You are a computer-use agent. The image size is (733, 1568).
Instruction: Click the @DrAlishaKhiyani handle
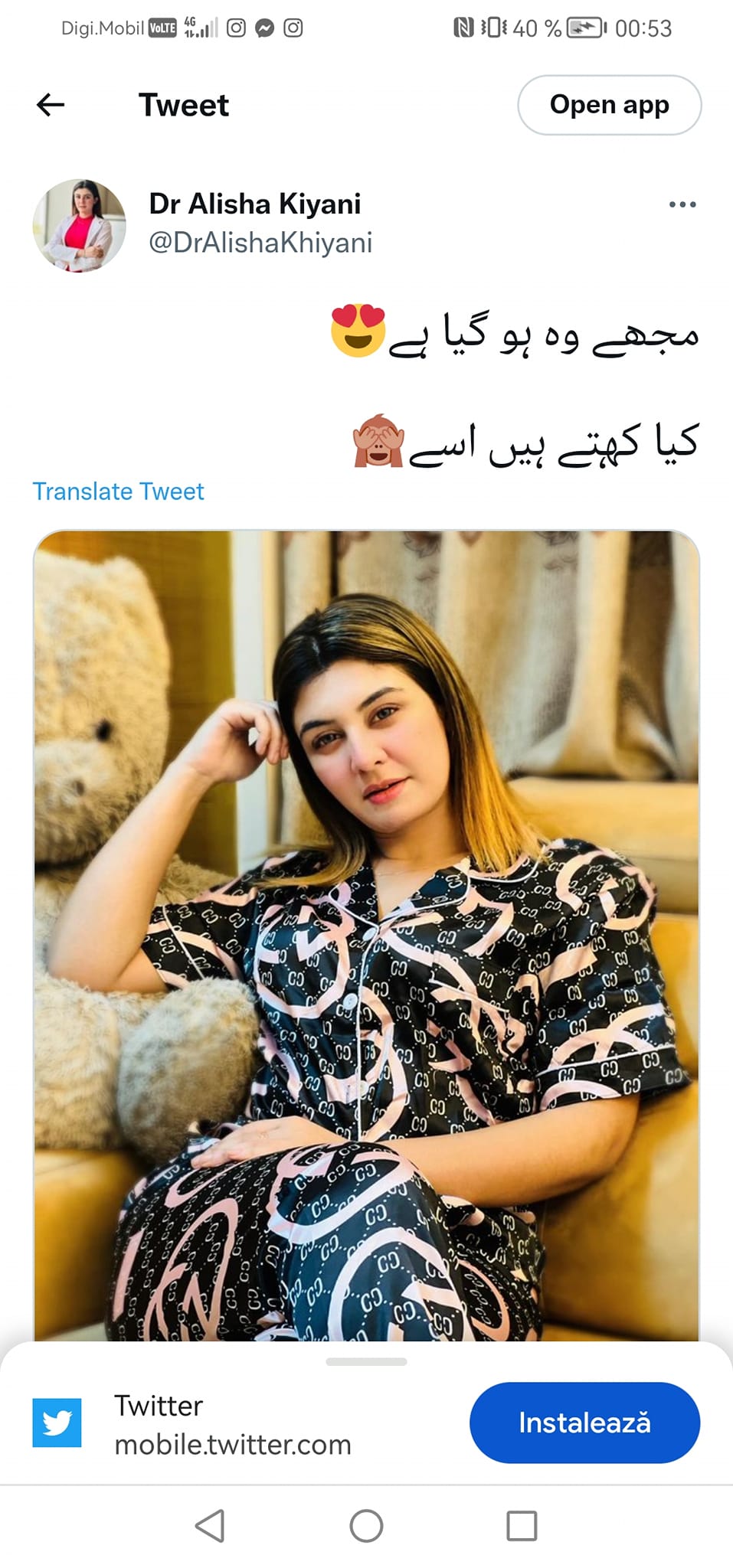(260, 243)
